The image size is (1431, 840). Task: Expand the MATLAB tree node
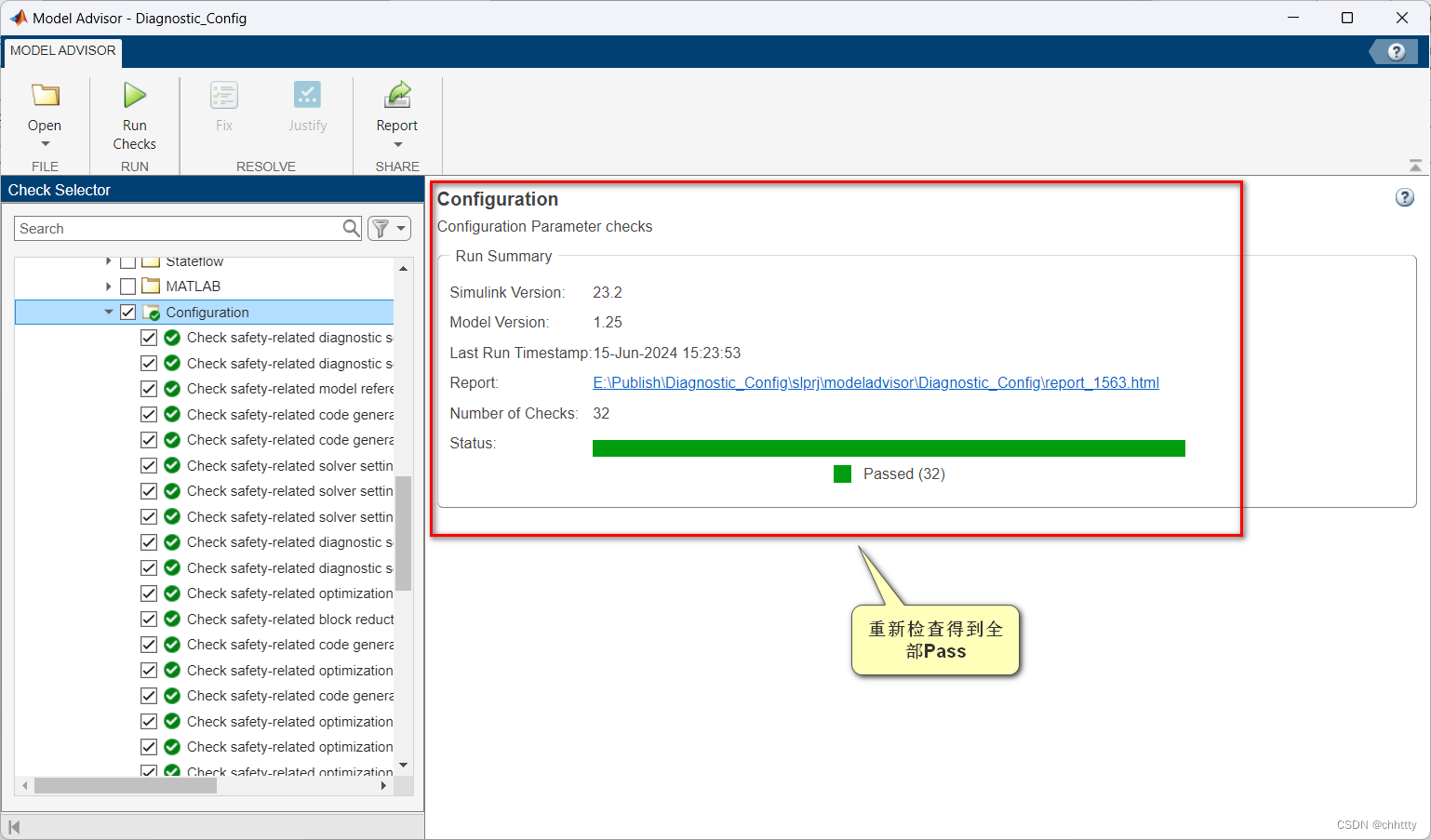point(109,287)
